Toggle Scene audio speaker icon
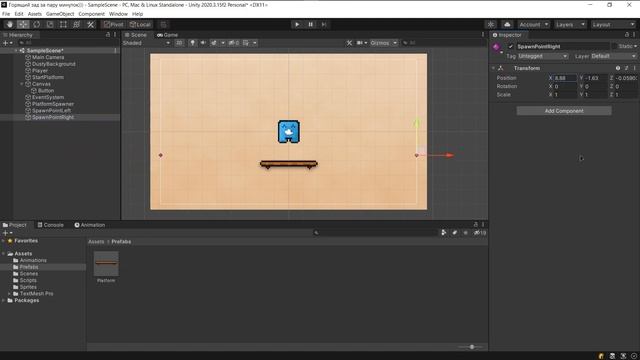Image resolution: width=640 pixels, height=360 pixels. click(203, 43)
